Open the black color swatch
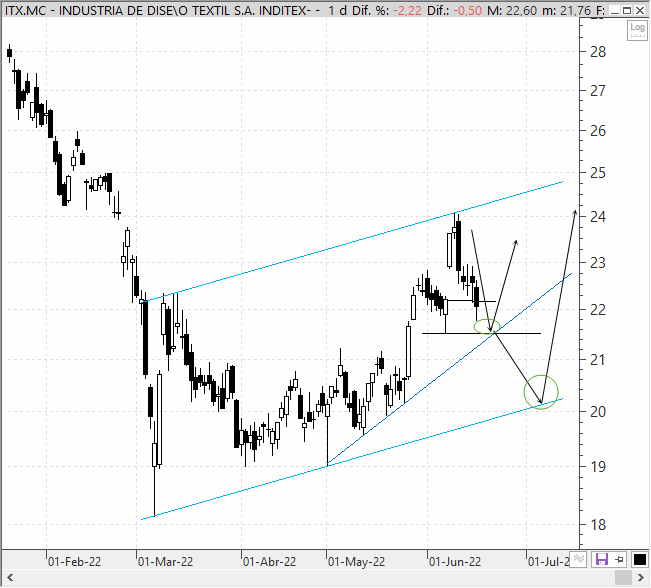The width and height of the screenshot is (651, 588). pos(640,559)
